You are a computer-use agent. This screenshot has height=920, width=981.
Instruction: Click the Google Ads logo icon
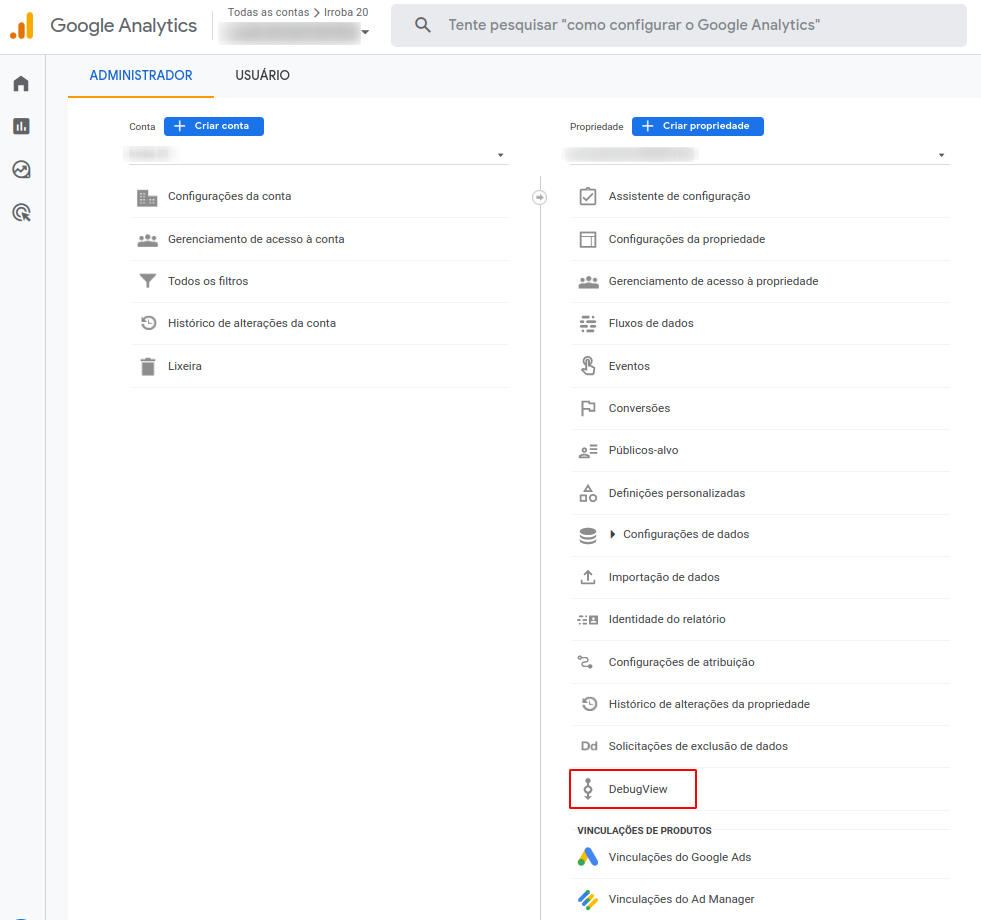tap(587, 857)
